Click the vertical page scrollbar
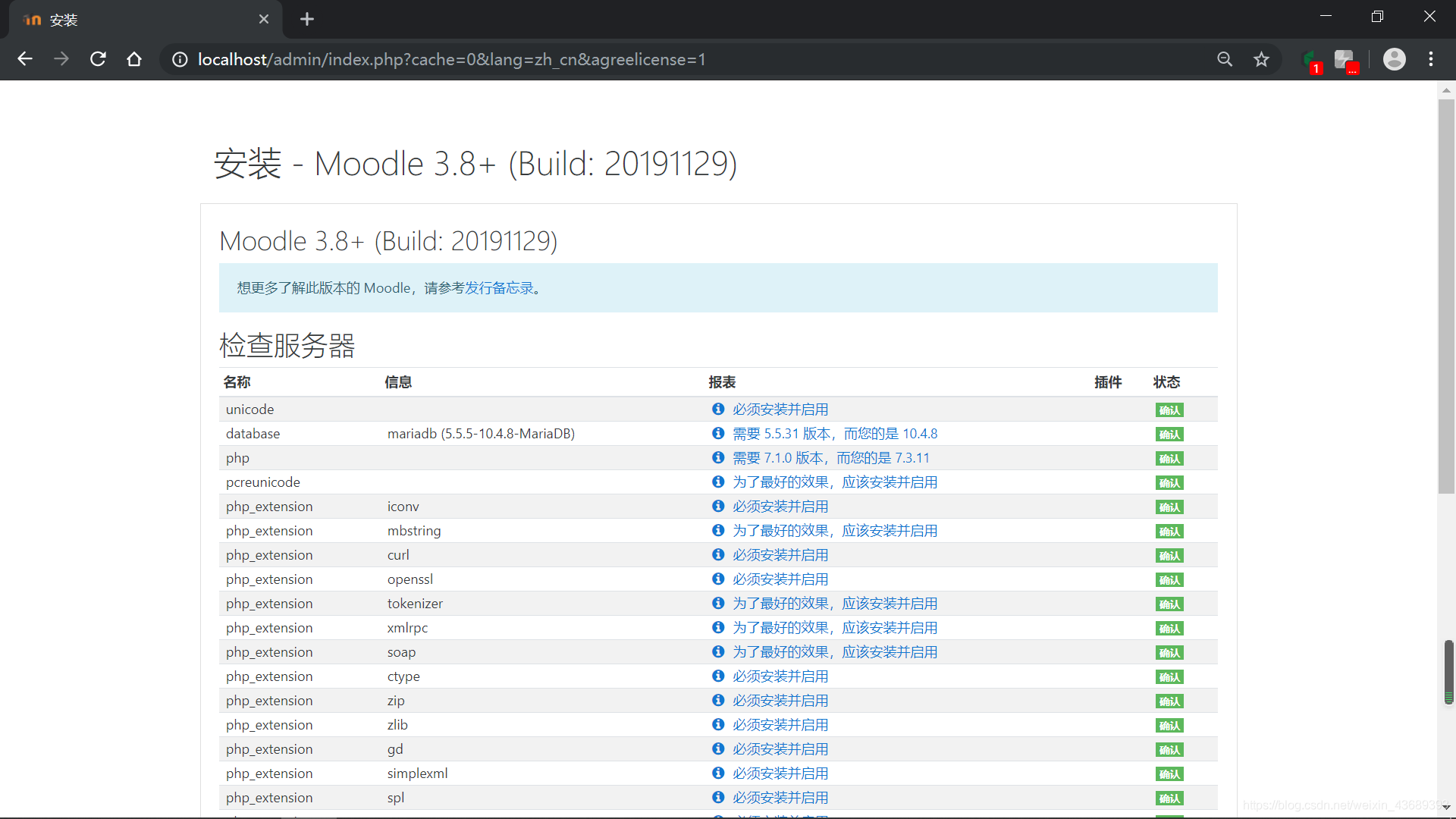 [1446, 296]
